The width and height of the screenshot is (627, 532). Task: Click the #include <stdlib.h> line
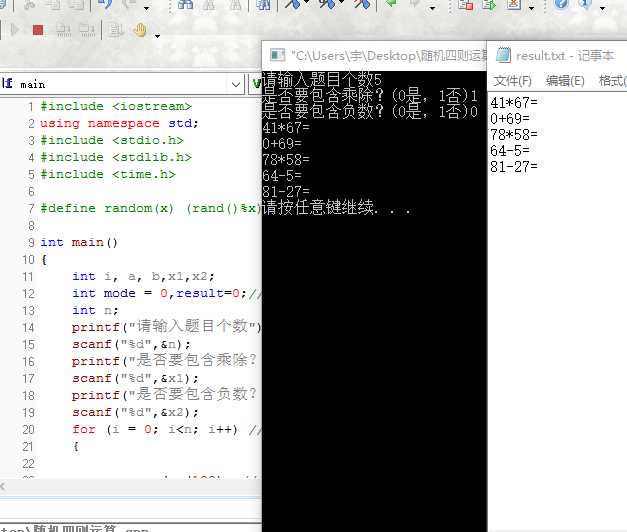point(116,157)
